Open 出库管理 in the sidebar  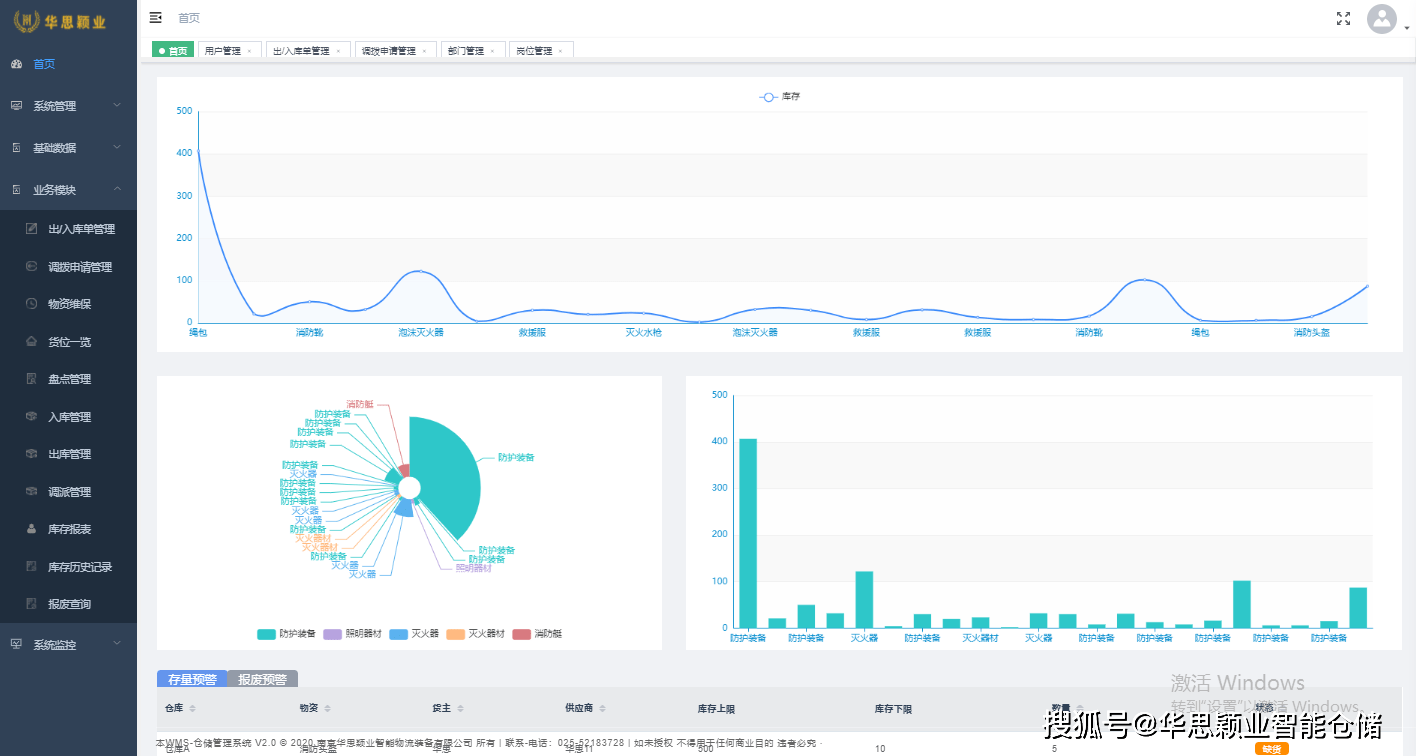(x=68, y=454)
